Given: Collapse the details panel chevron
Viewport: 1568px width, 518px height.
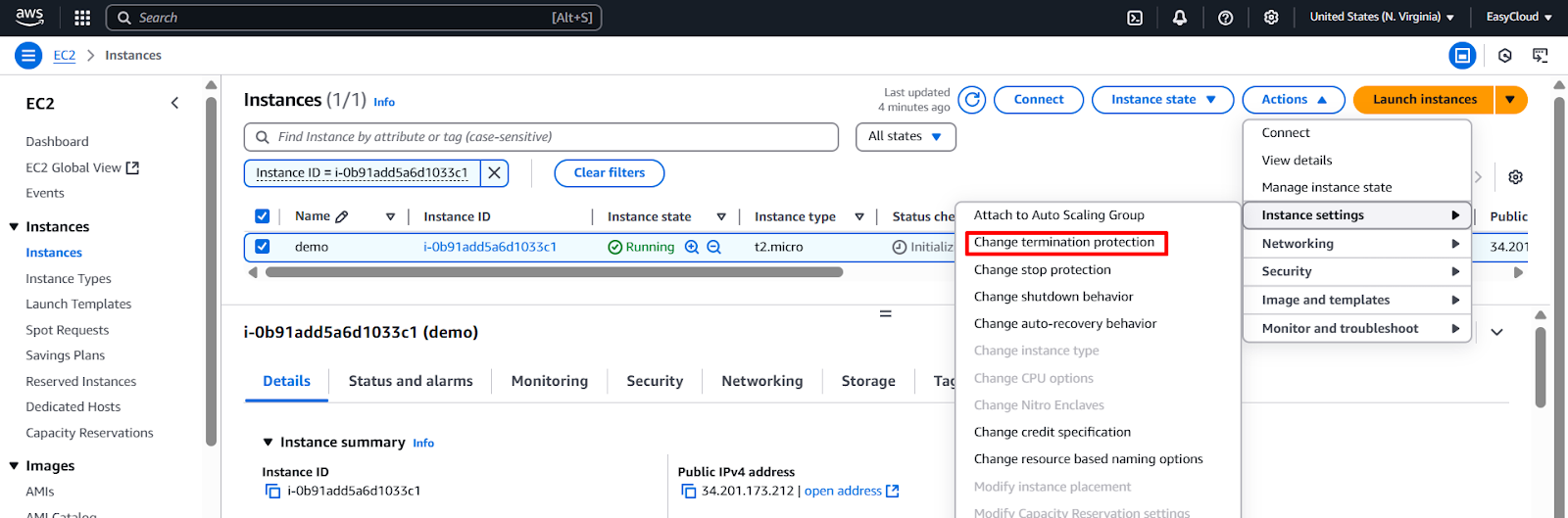Looking at the screenshot, I should (1496, 332).
